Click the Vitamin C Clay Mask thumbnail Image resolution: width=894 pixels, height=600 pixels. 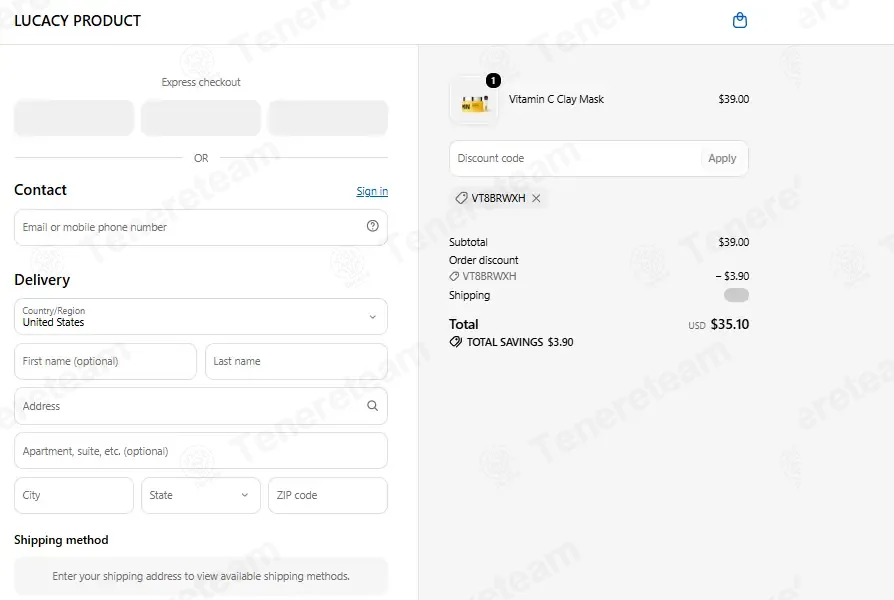pos(474,100)
